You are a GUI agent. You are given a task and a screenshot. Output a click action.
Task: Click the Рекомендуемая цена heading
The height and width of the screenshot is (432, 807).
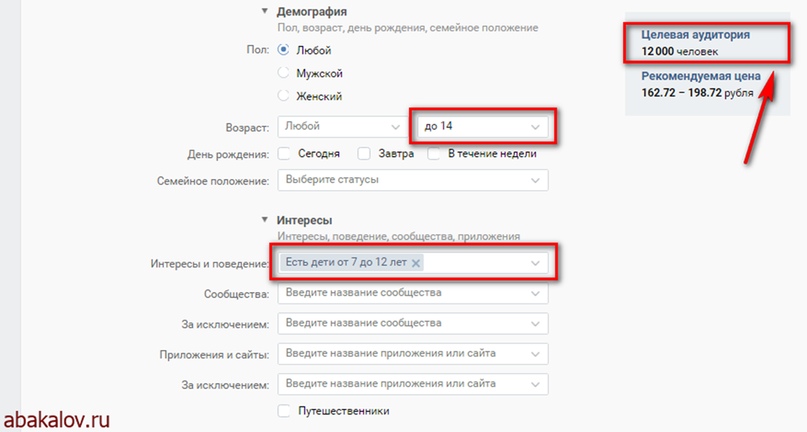pos(701,76)
